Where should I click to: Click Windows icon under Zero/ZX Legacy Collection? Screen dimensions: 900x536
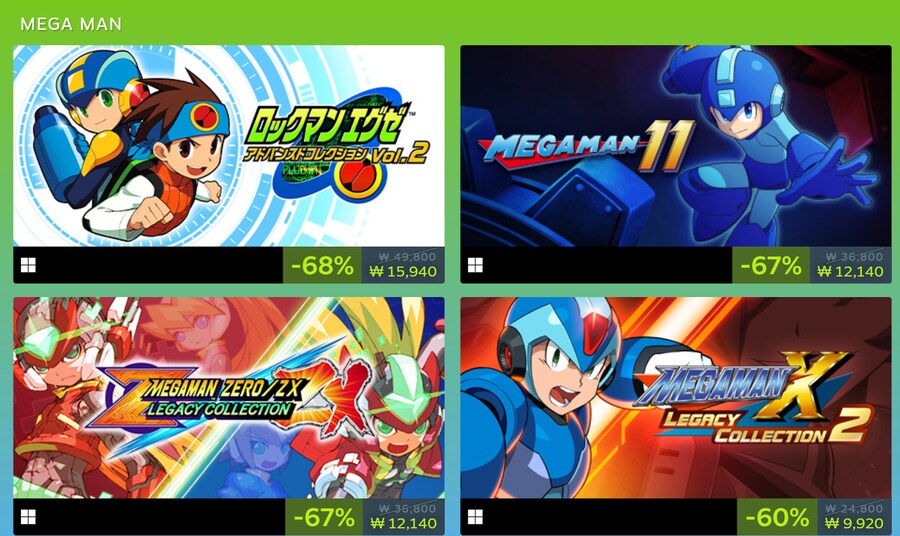[x=28, y=517]
